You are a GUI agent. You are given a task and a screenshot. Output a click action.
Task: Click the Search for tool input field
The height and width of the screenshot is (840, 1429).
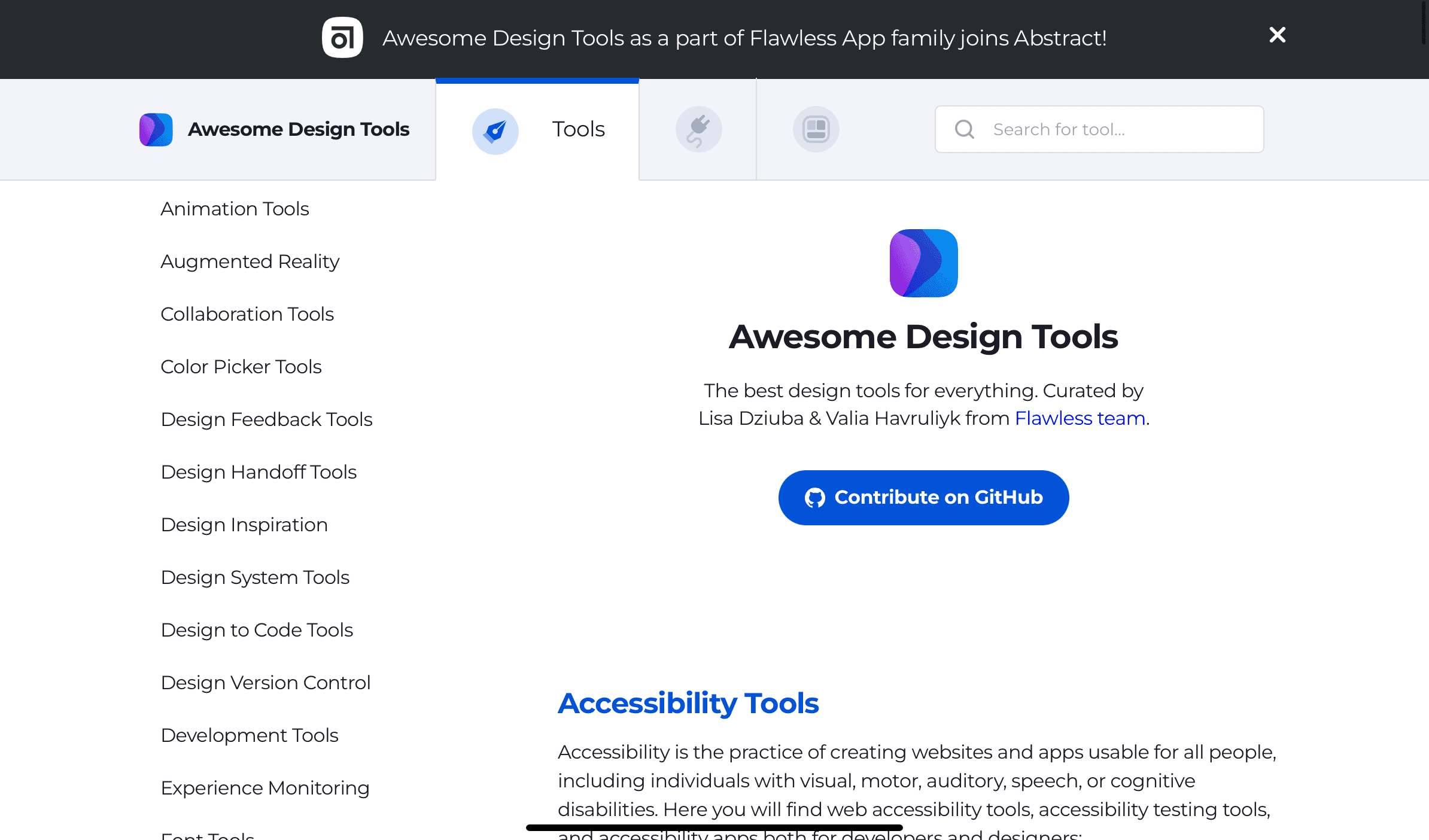(1099, 129)
